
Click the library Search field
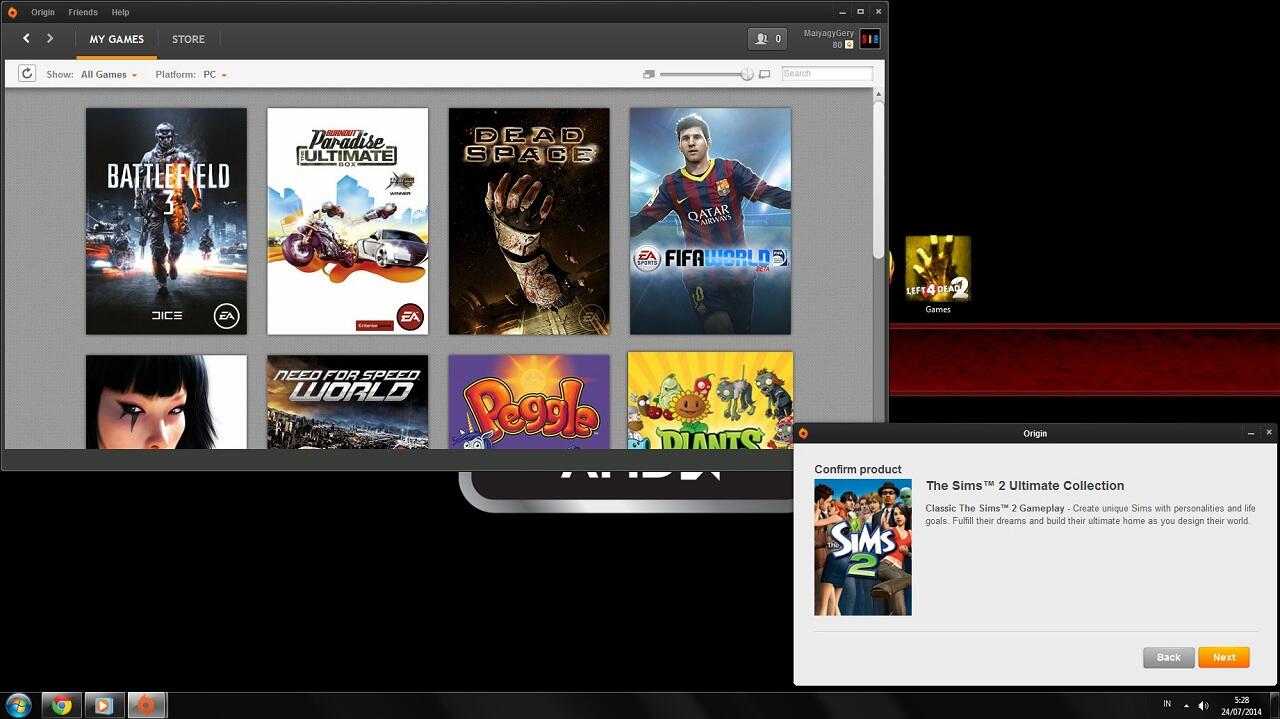(x=827, y=73)
